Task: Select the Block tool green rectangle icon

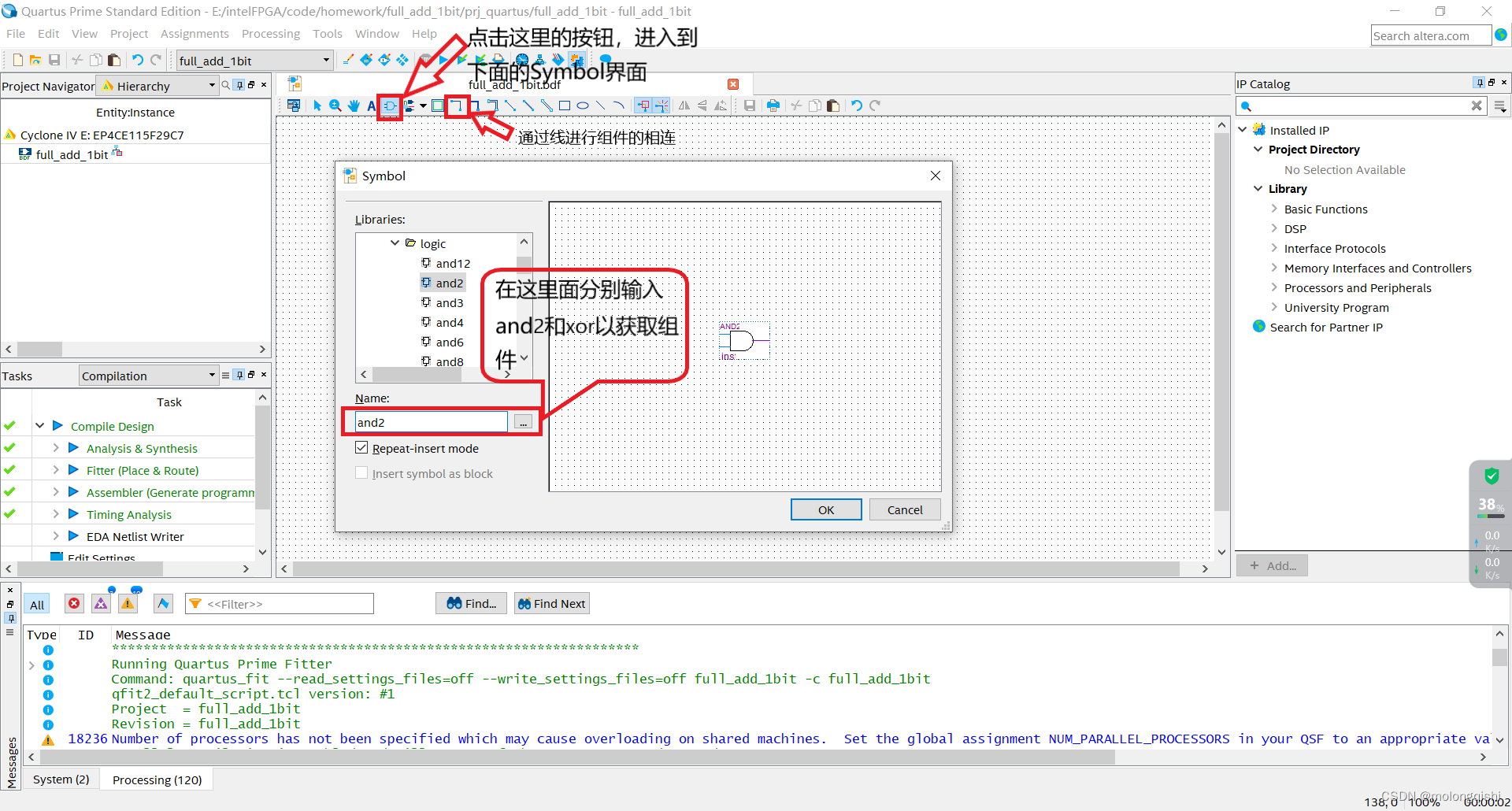Action: coord(438,106)
